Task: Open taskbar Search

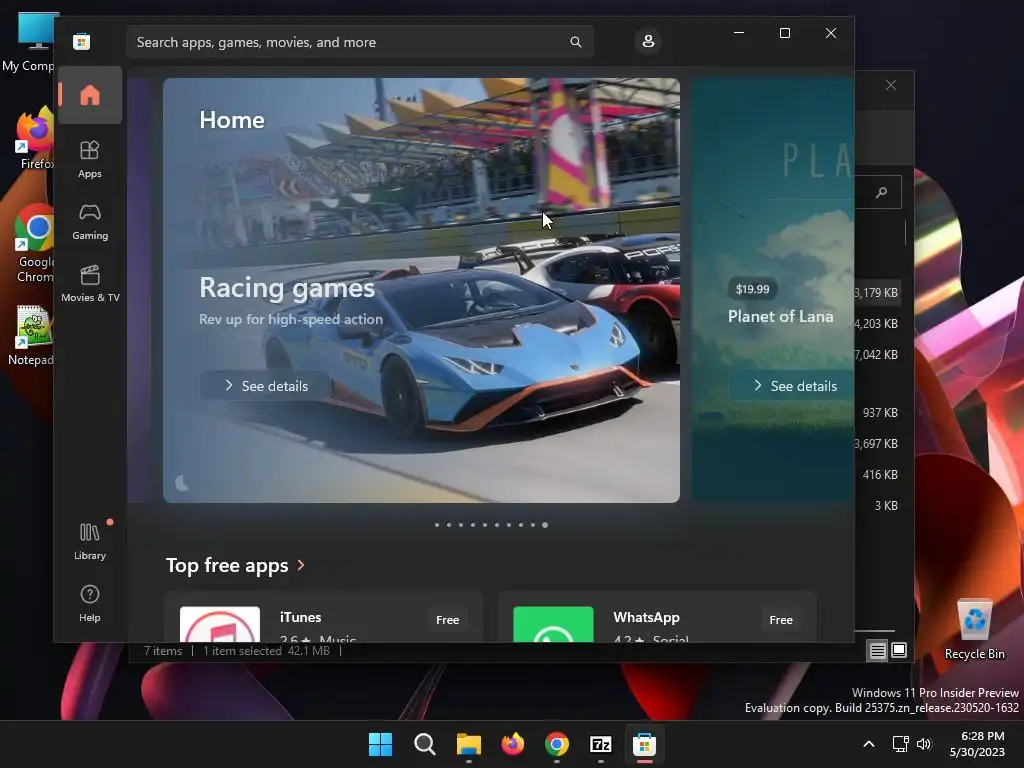Action: [424, 744]
